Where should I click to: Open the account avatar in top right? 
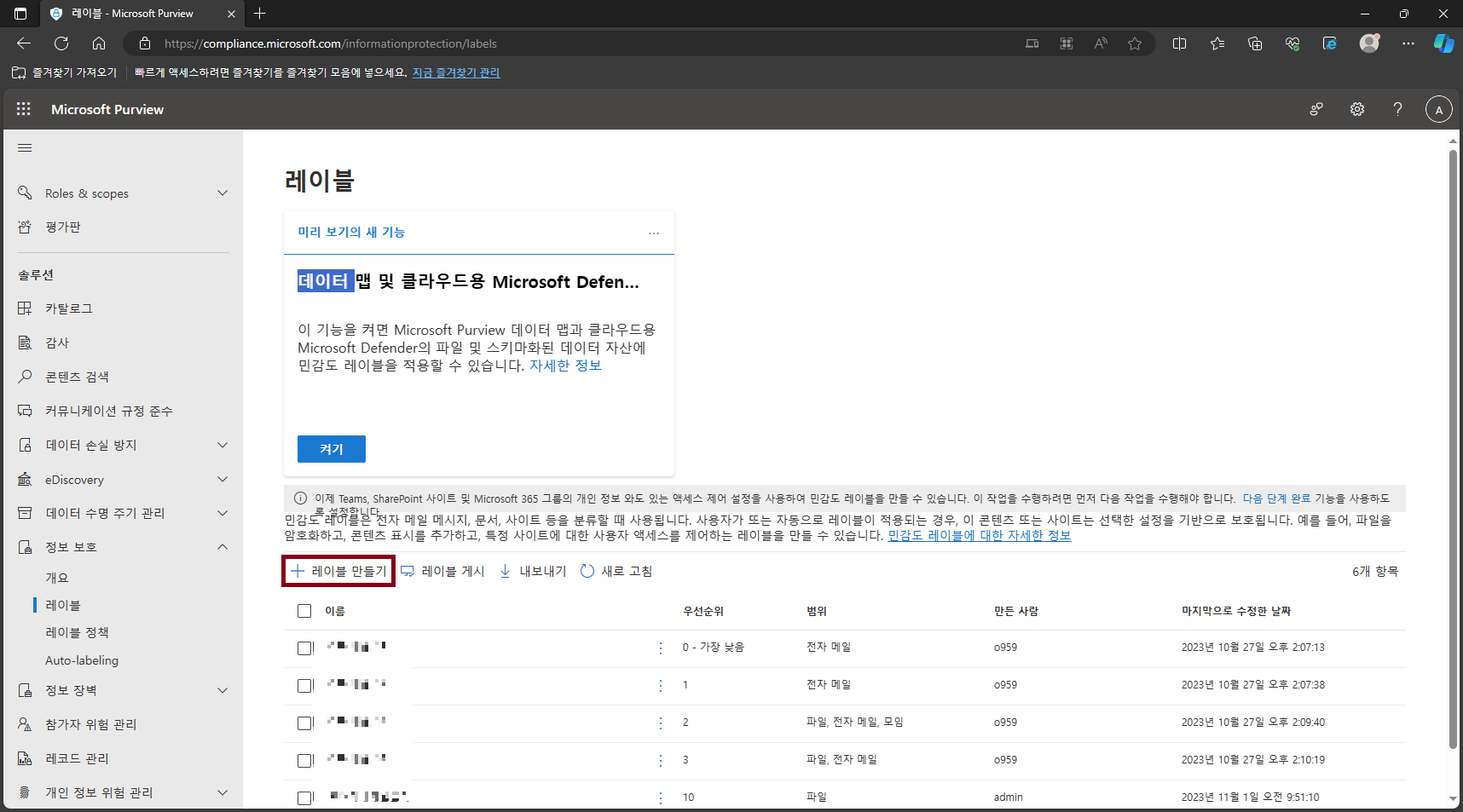(x=1438, y=109)
